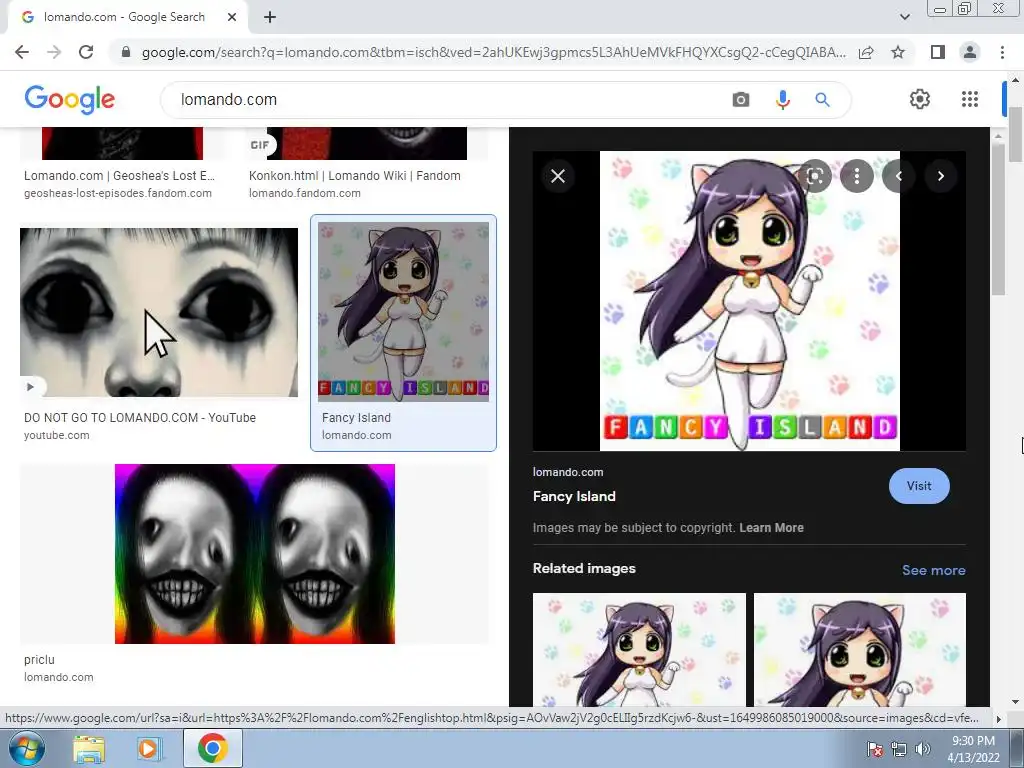Open the Fancy Island result thumbnail
This screenshot has width=1024, height=768.
coord(403,312)
